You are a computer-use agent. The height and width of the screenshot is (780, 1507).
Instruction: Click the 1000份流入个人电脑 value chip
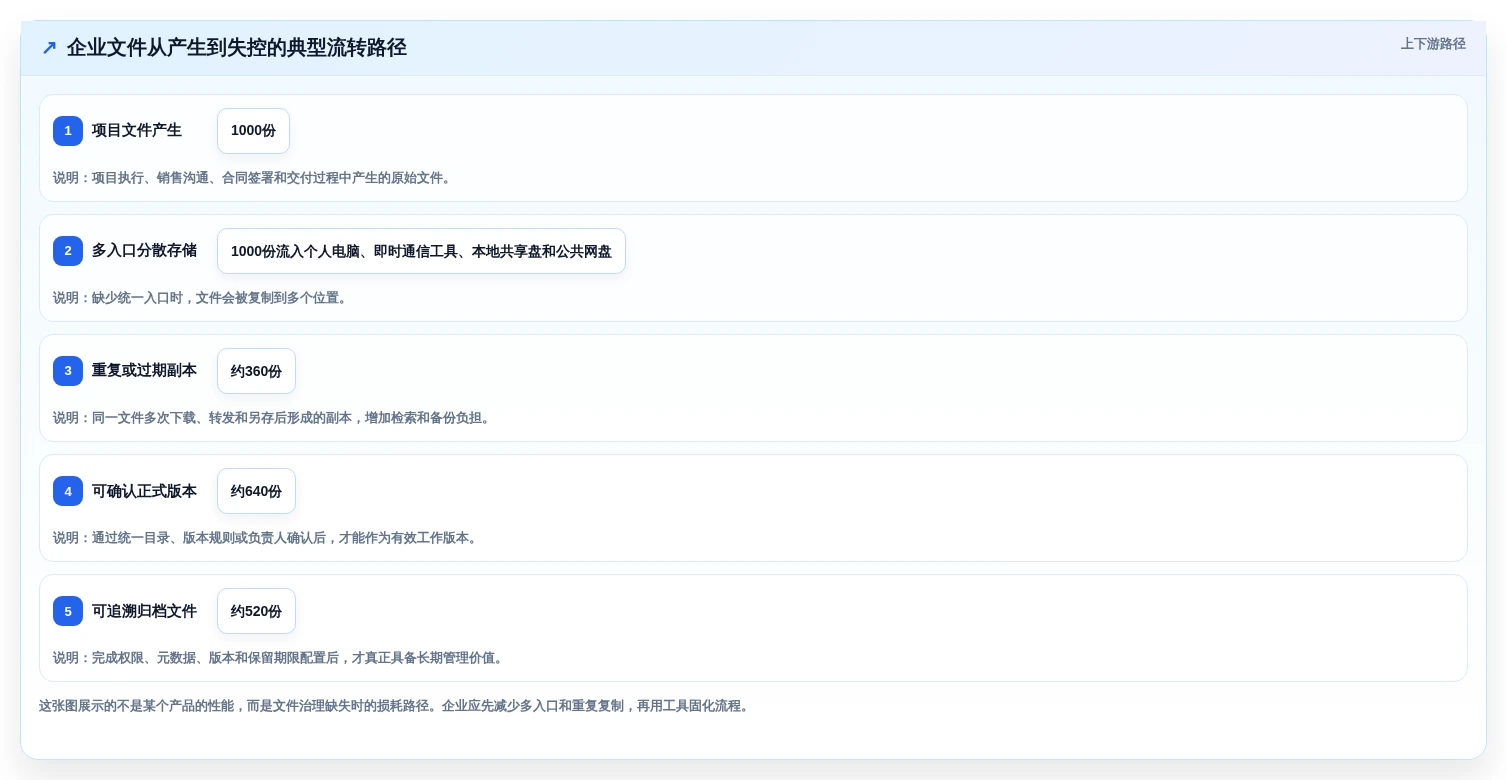(x=421, y=251)
